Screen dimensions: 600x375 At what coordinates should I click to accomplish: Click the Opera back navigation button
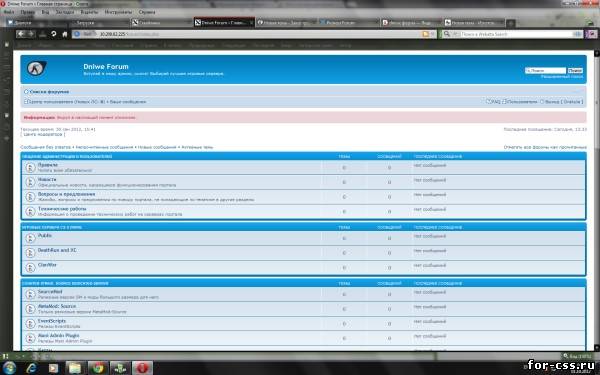pos(21,34)
